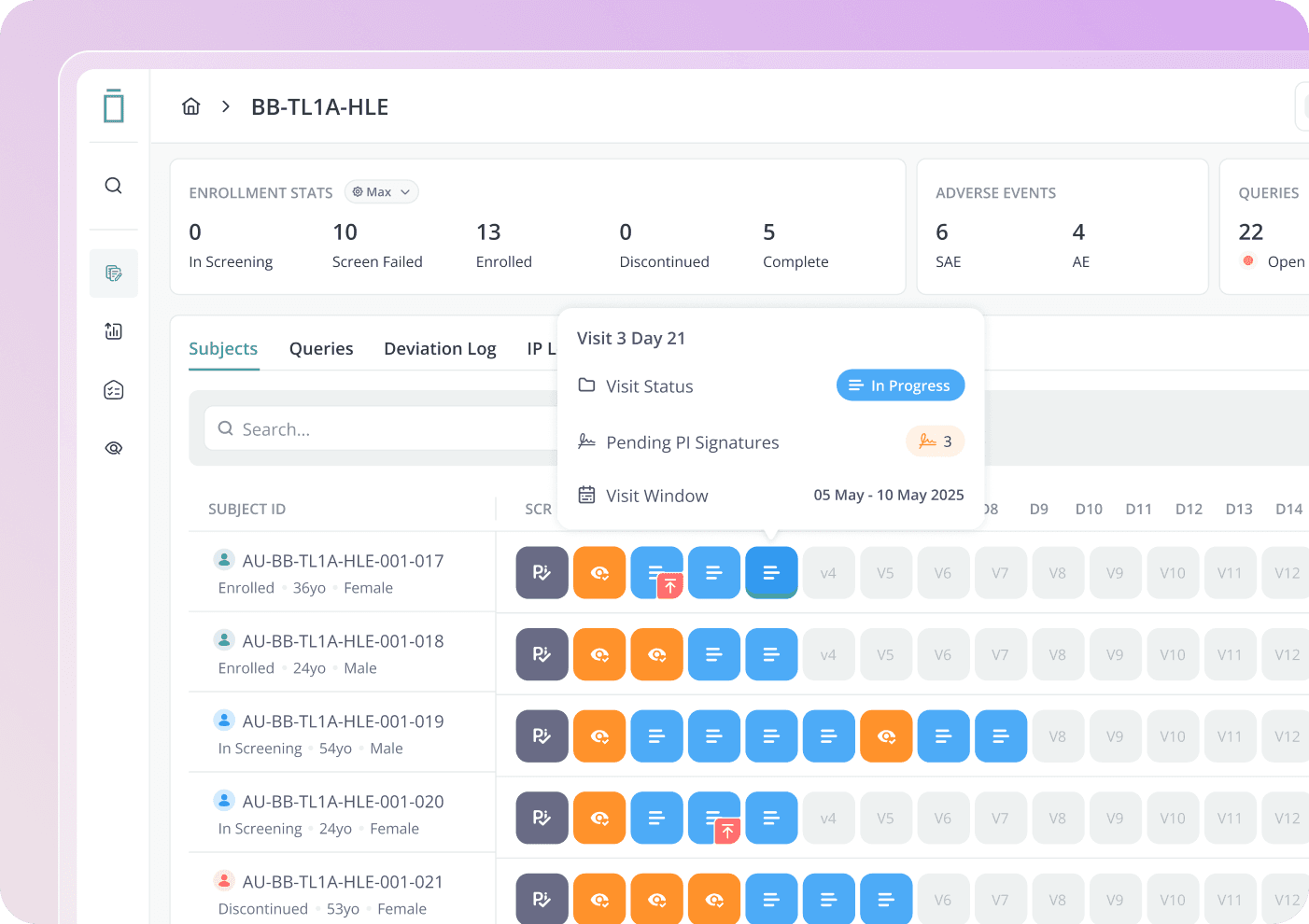Click V6 placeholder visit for subject 001-021
The image size is (1309, 924).
click(x=943, y=899)
